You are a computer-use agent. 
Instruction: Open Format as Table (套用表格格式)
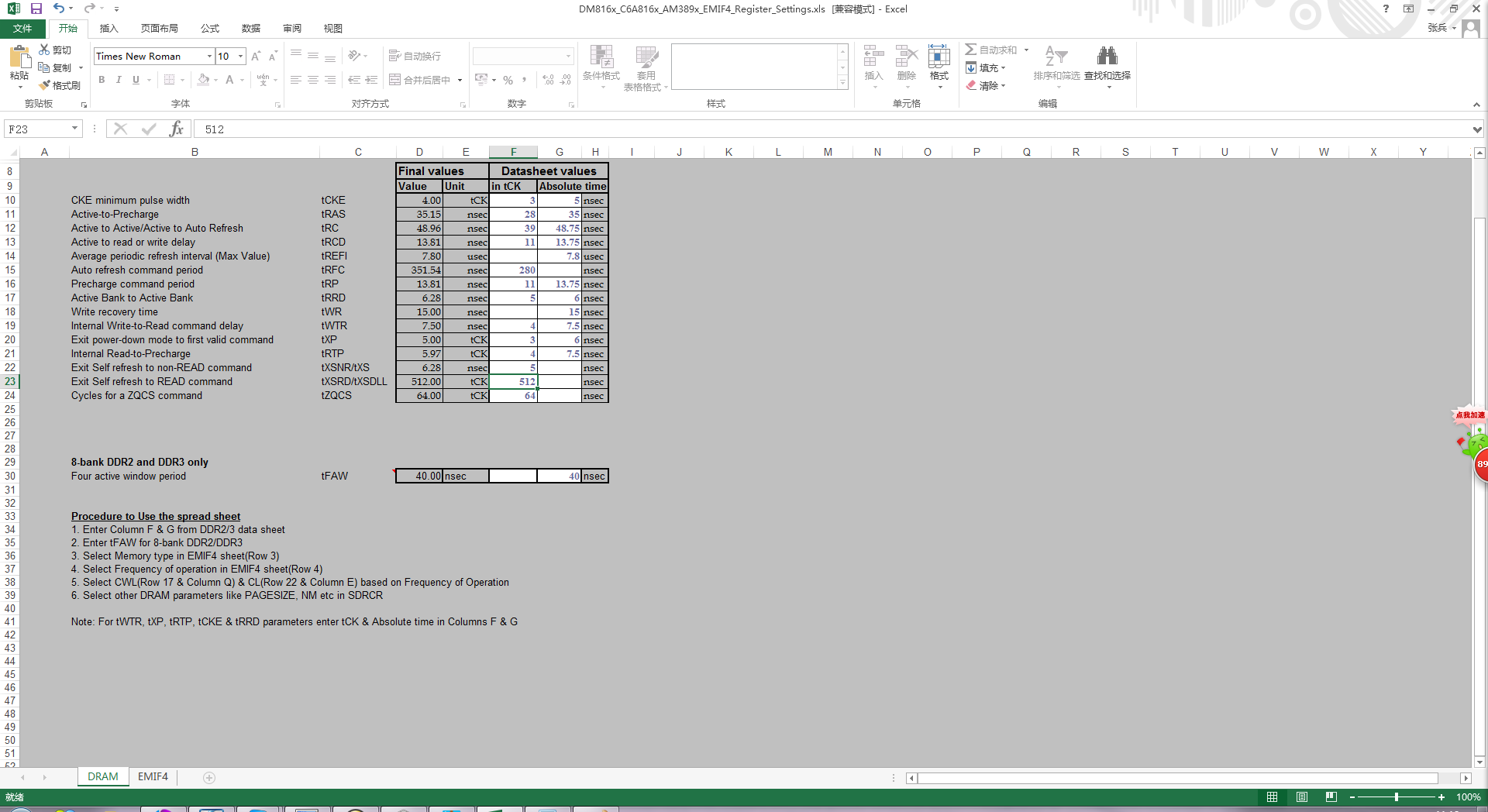[x=645, y=68]
